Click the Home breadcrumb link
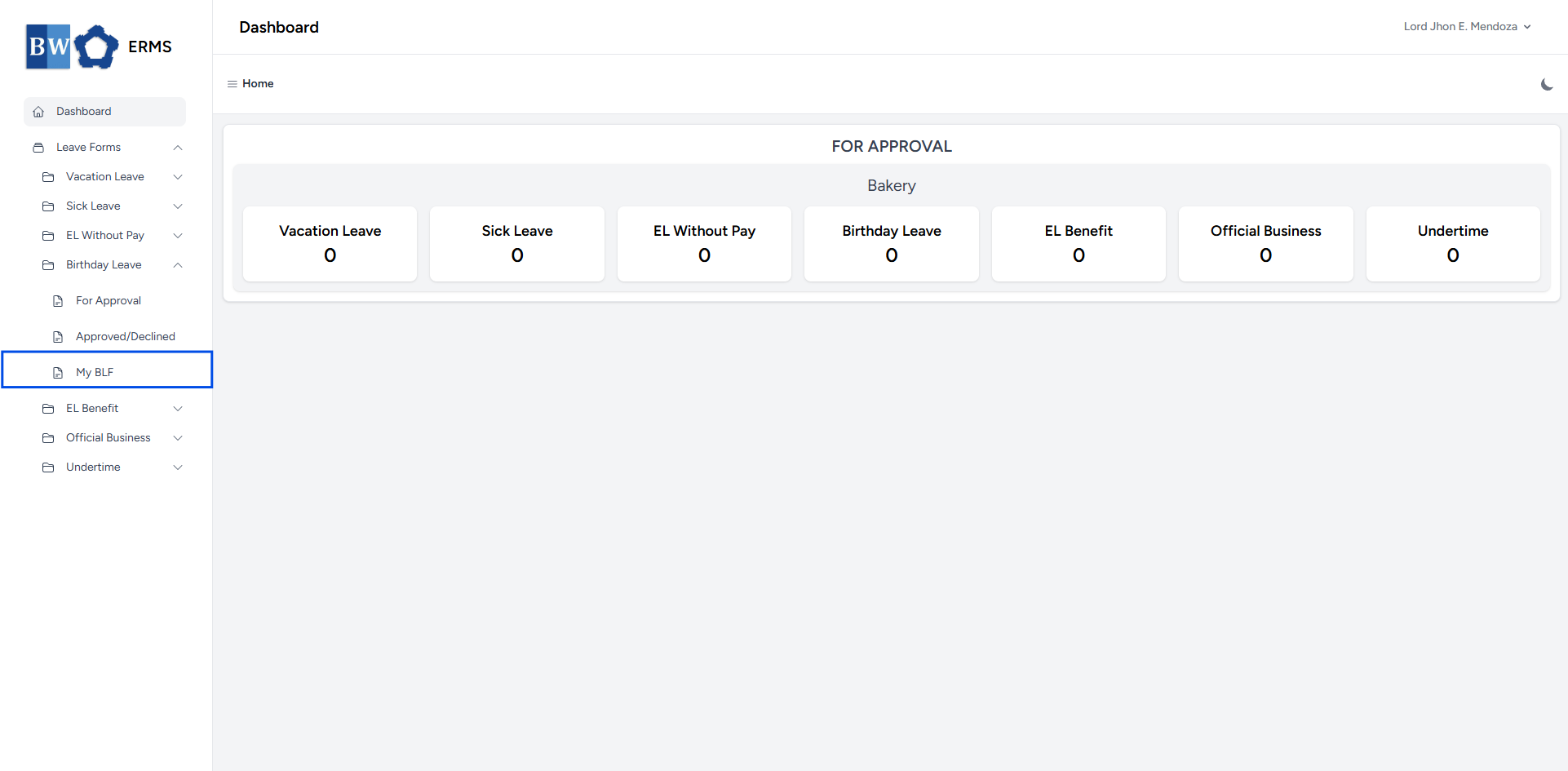 (x=258, y=84)
